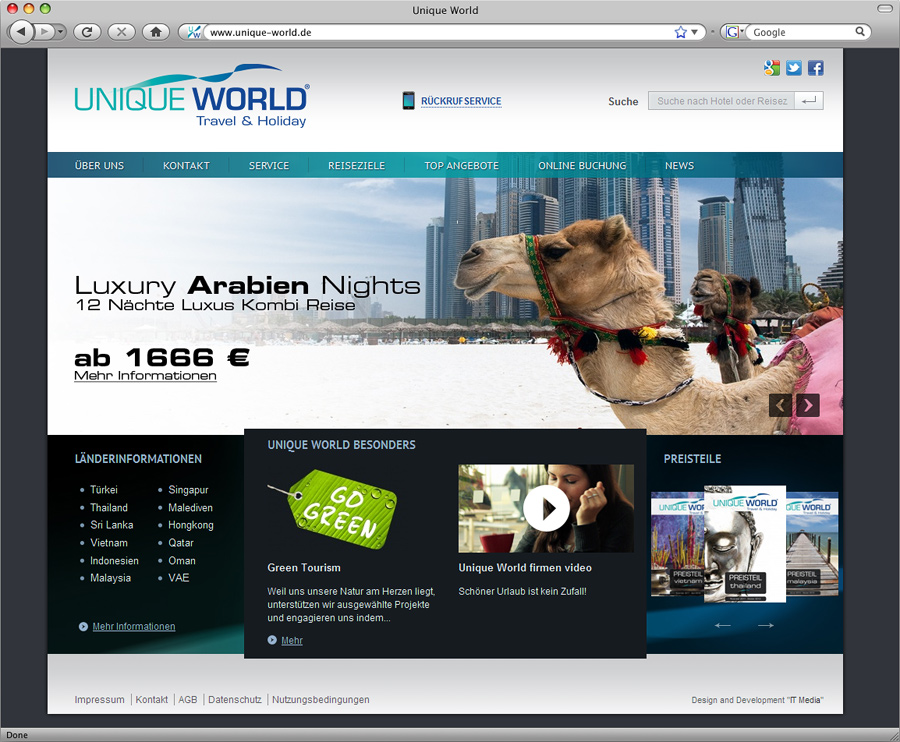Go forward with the browser forward arrow
This screenshot has height=742, width=900.
(44, 32)
